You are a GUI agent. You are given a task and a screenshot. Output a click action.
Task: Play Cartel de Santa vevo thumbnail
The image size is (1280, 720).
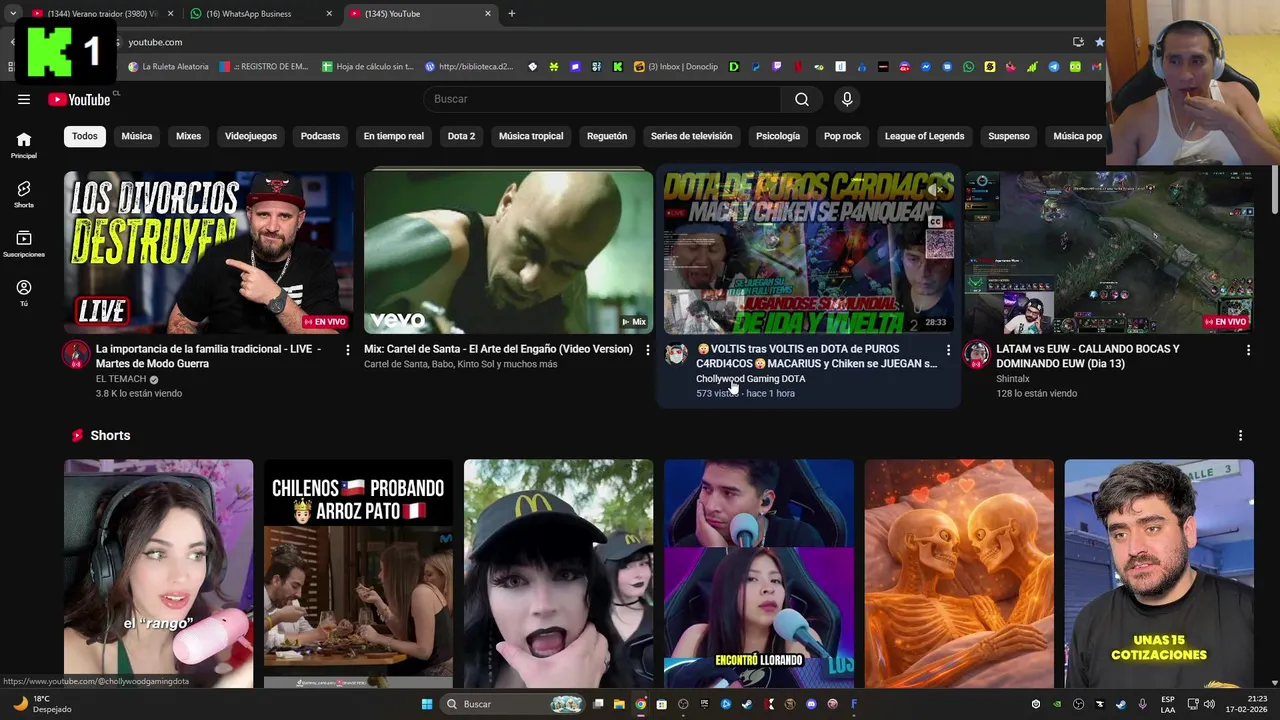[508, 252]
